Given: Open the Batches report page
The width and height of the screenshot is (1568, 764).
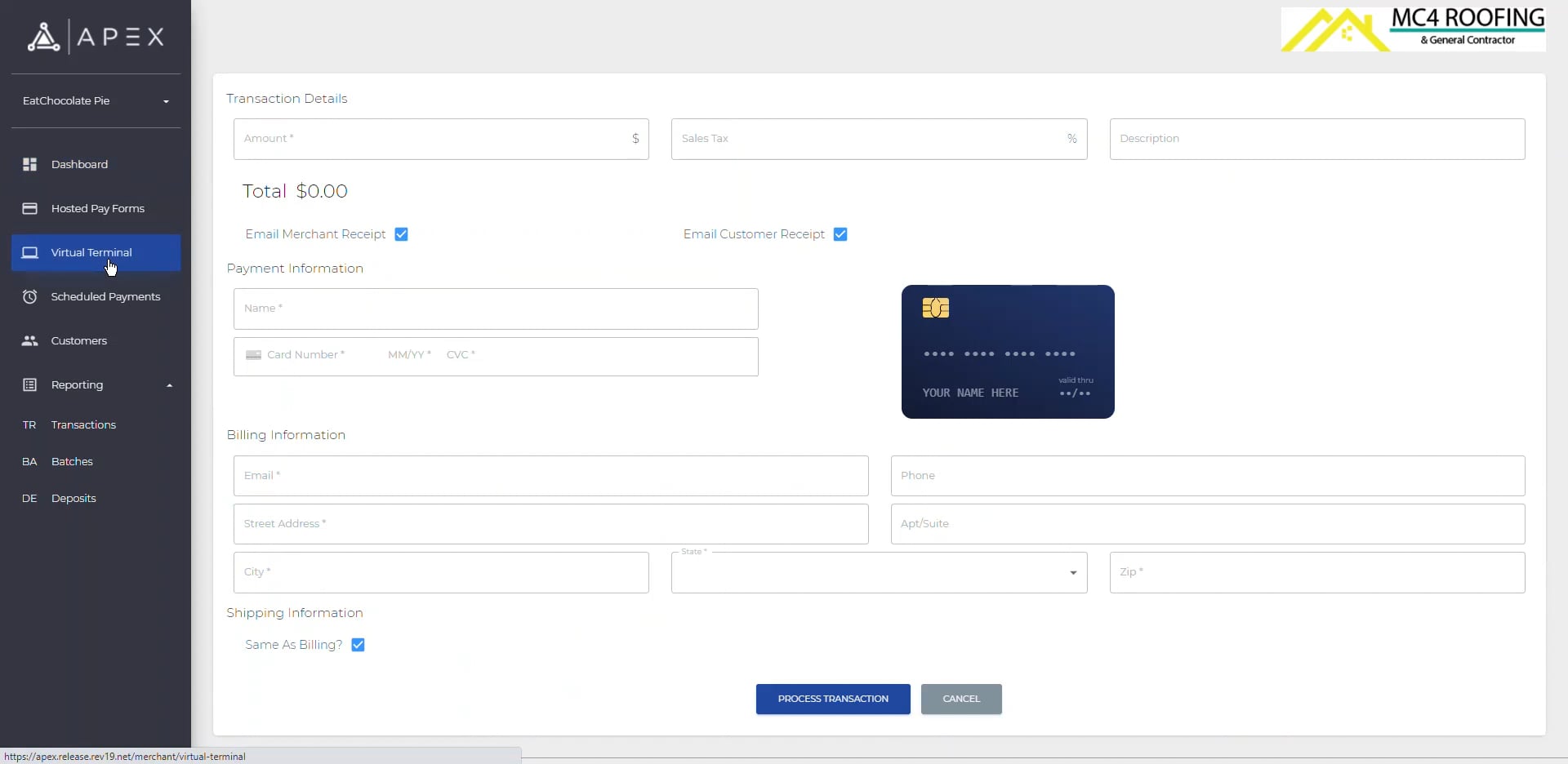Looking at the screenshot, I should click(73, 461).
